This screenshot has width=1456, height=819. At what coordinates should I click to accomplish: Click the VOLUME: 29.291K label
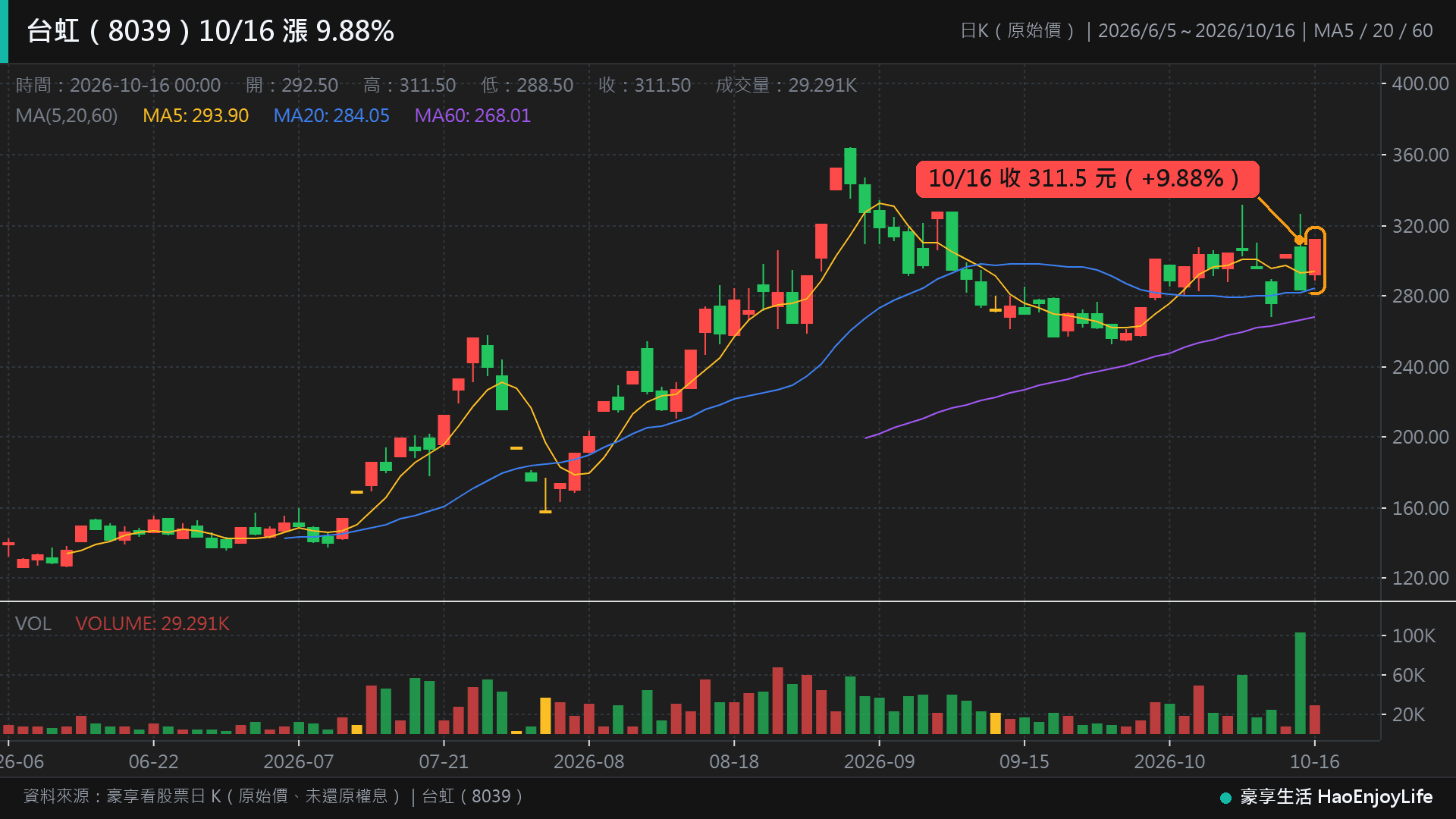152,623
